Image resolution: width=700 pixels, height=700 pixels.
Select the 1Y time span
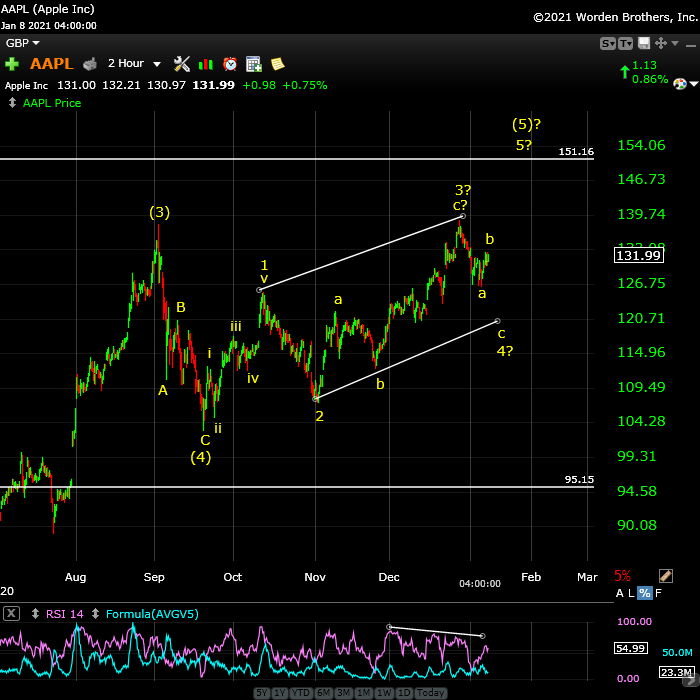(279, 693)
